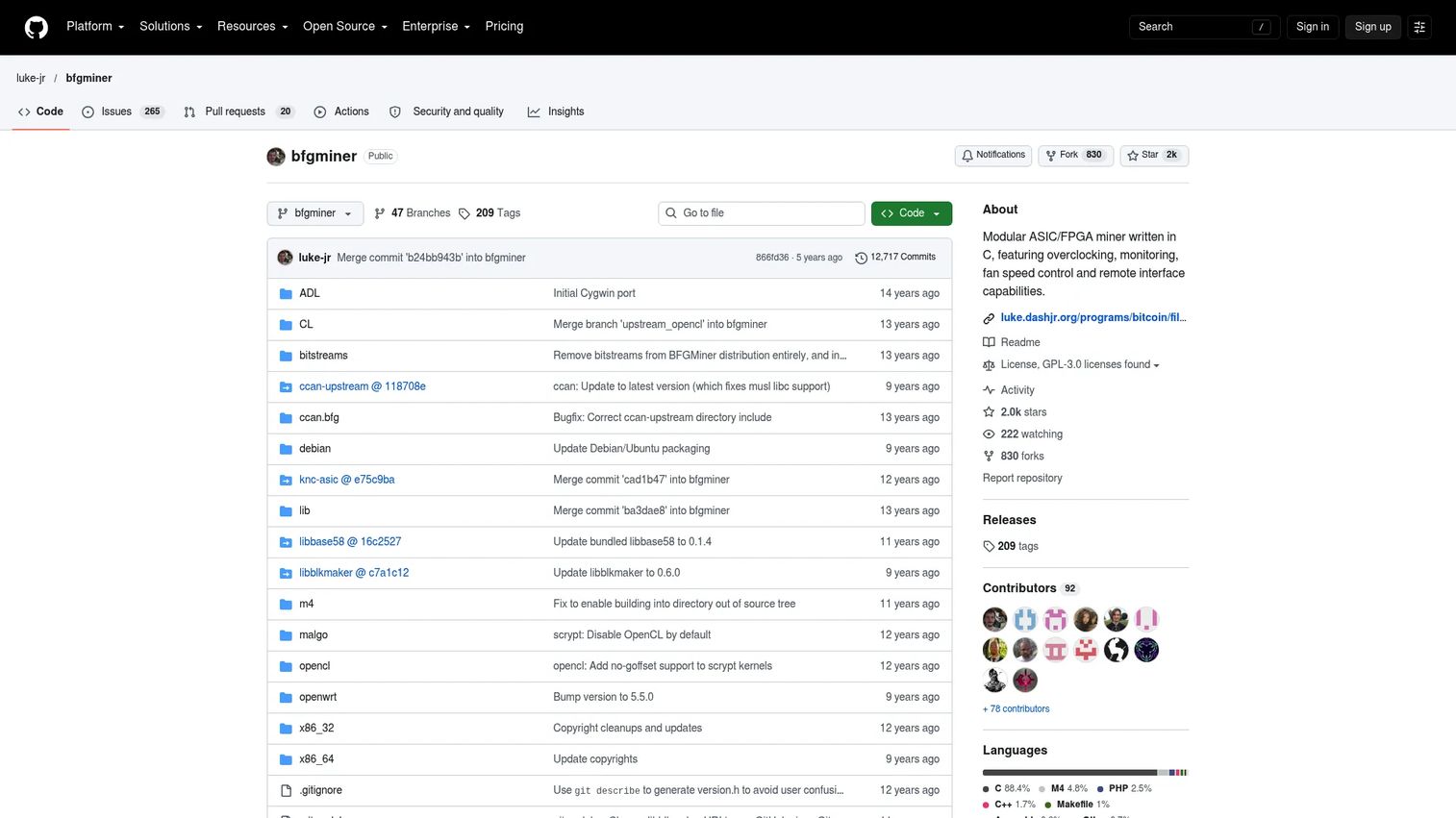Image resolution: width=1456 pixels, height=818 pixels.
Task: Open the global navigation menu icon
Action: pos(1418,27)
